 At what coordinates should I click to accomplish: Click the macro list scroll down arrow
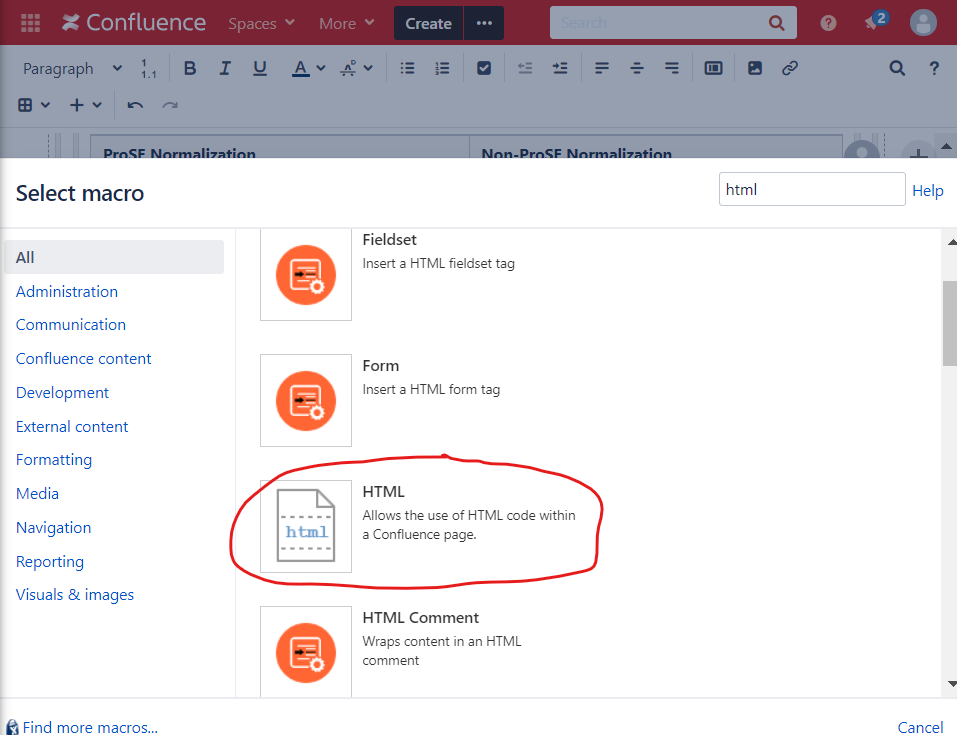point(951,684)
